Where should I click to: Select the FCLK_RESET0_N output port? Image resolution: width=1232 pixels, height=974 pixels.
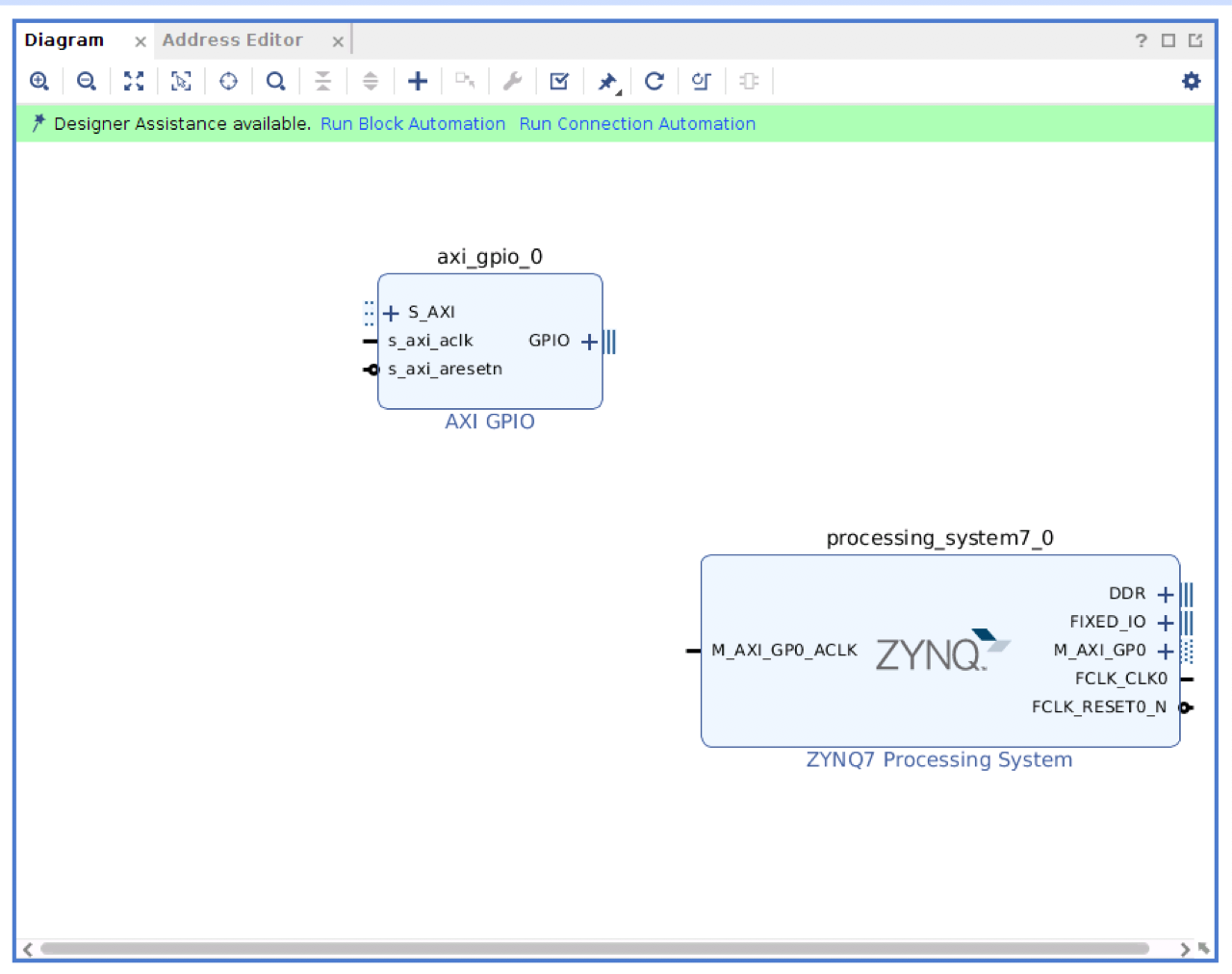[x=1099, y=707]
